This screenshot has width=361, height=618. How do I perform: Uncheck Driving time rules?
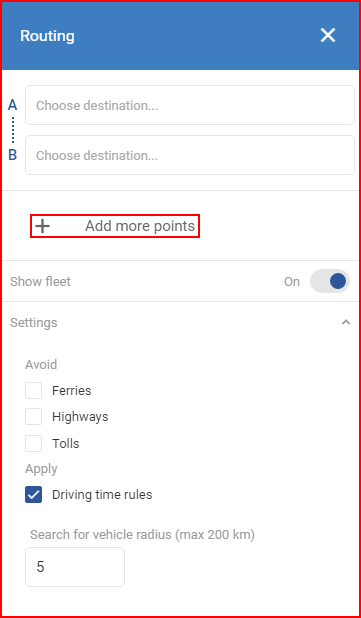(33, 495)
